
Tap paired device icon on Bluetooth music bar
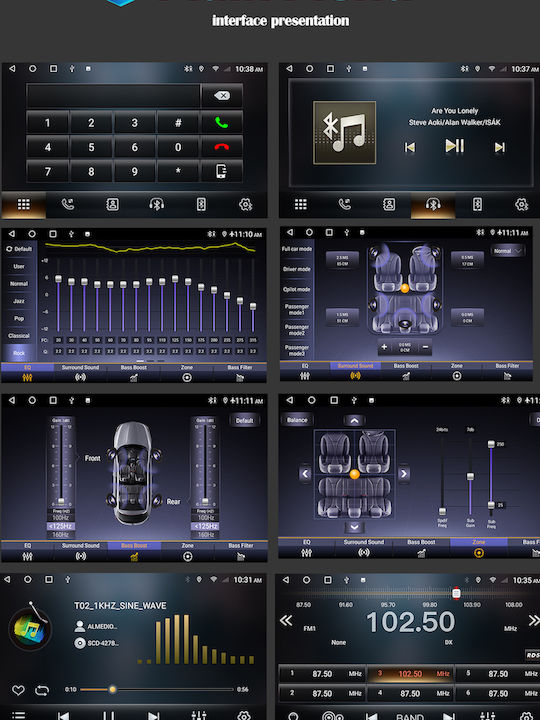click(478, 204)
